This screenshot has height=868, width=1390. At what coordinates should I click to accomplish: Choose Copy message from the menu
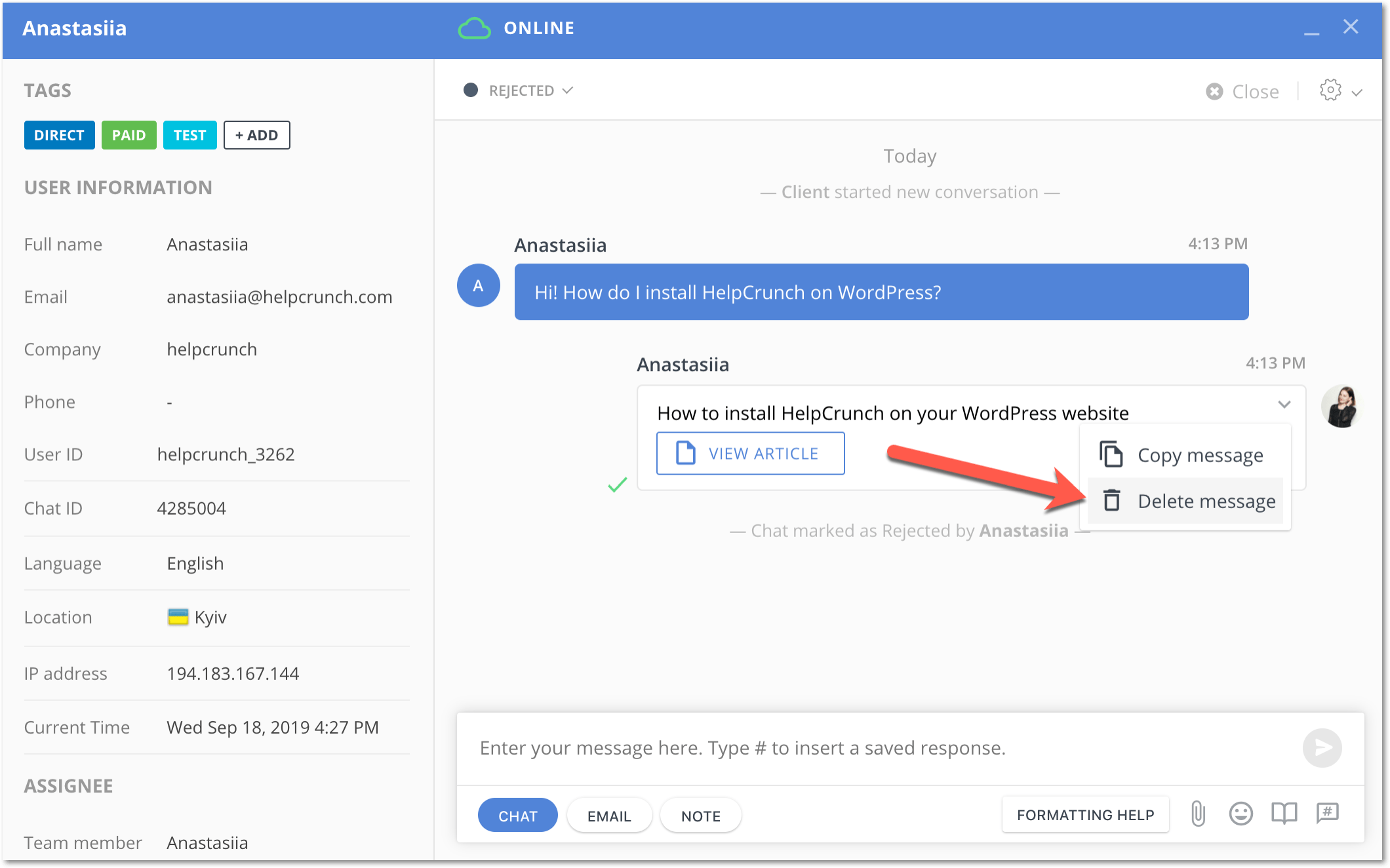[x=1185, y=454]
